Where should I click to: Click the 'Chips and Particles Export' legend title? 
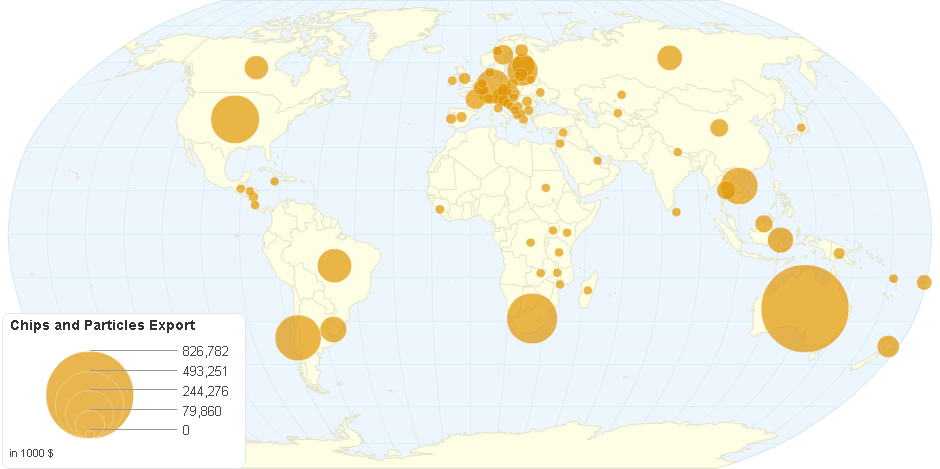point(102,325)
